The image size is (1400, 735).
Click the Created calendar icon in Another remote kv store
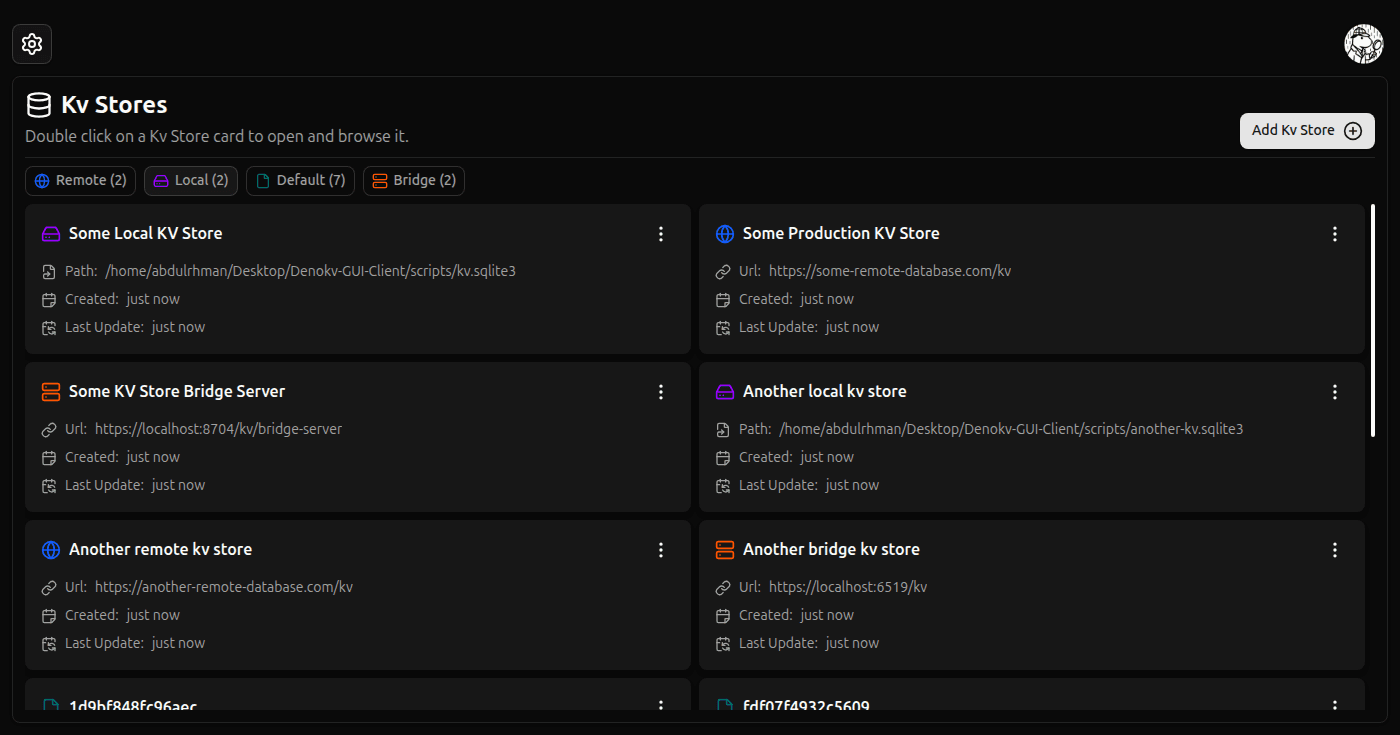(49, 615)
